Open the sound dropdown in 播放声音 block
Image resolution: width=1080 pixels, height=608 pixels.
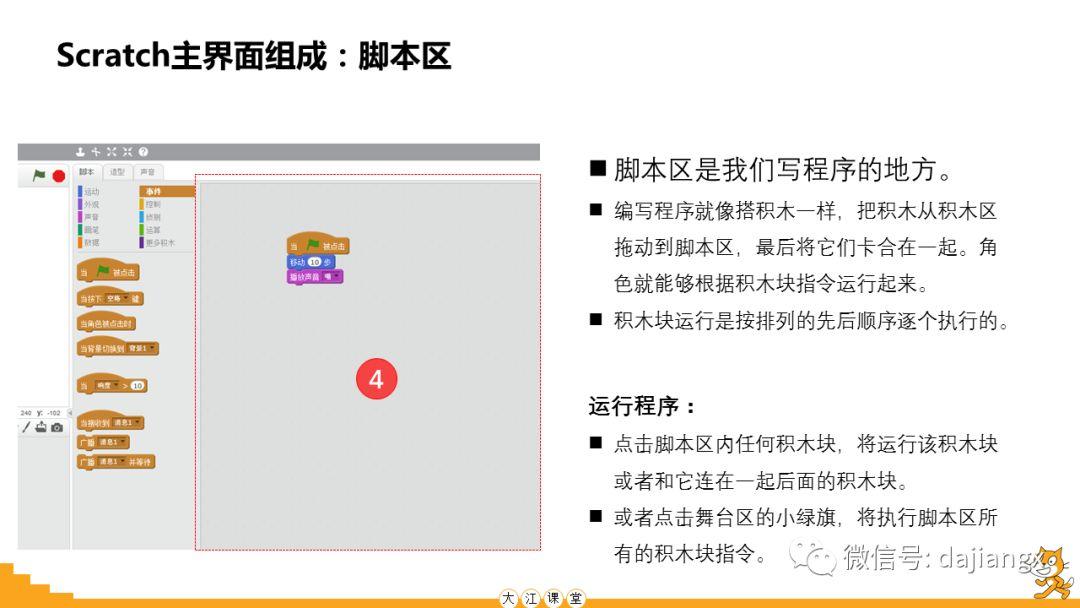[331, 277]
